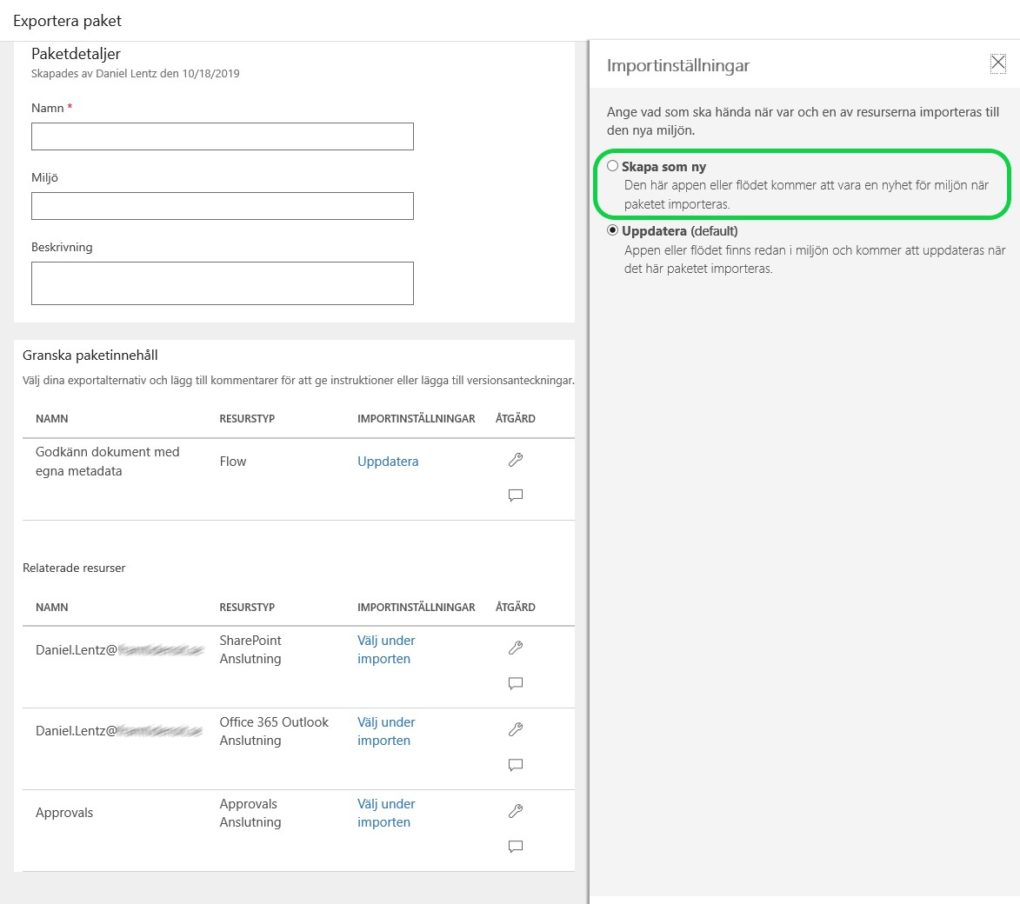This screenshot has width=1020, height=904.
Task: Open Välj under importen for SharePoint
Action: pos(386,649)
